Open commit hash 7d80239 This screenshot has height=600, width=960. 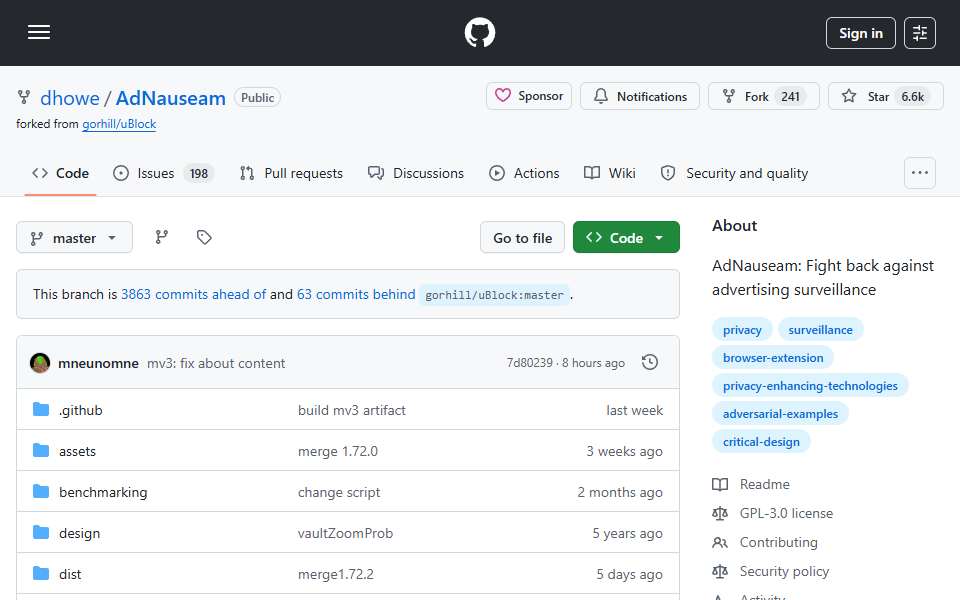530,363
